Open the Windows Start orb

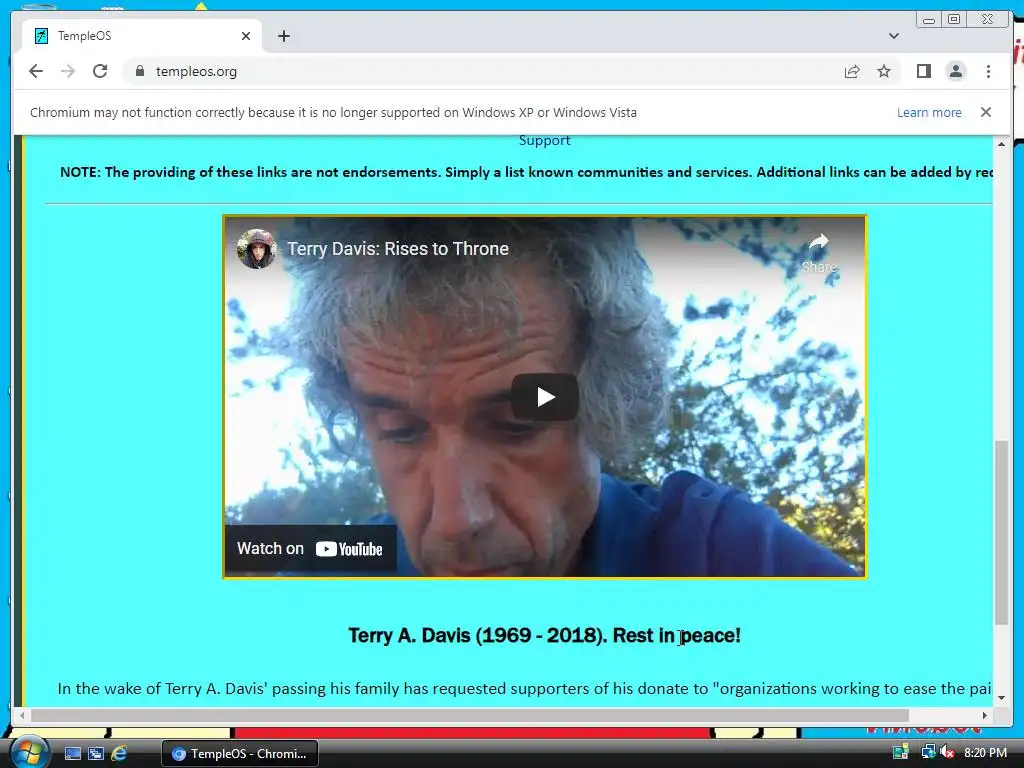point(28,752)
